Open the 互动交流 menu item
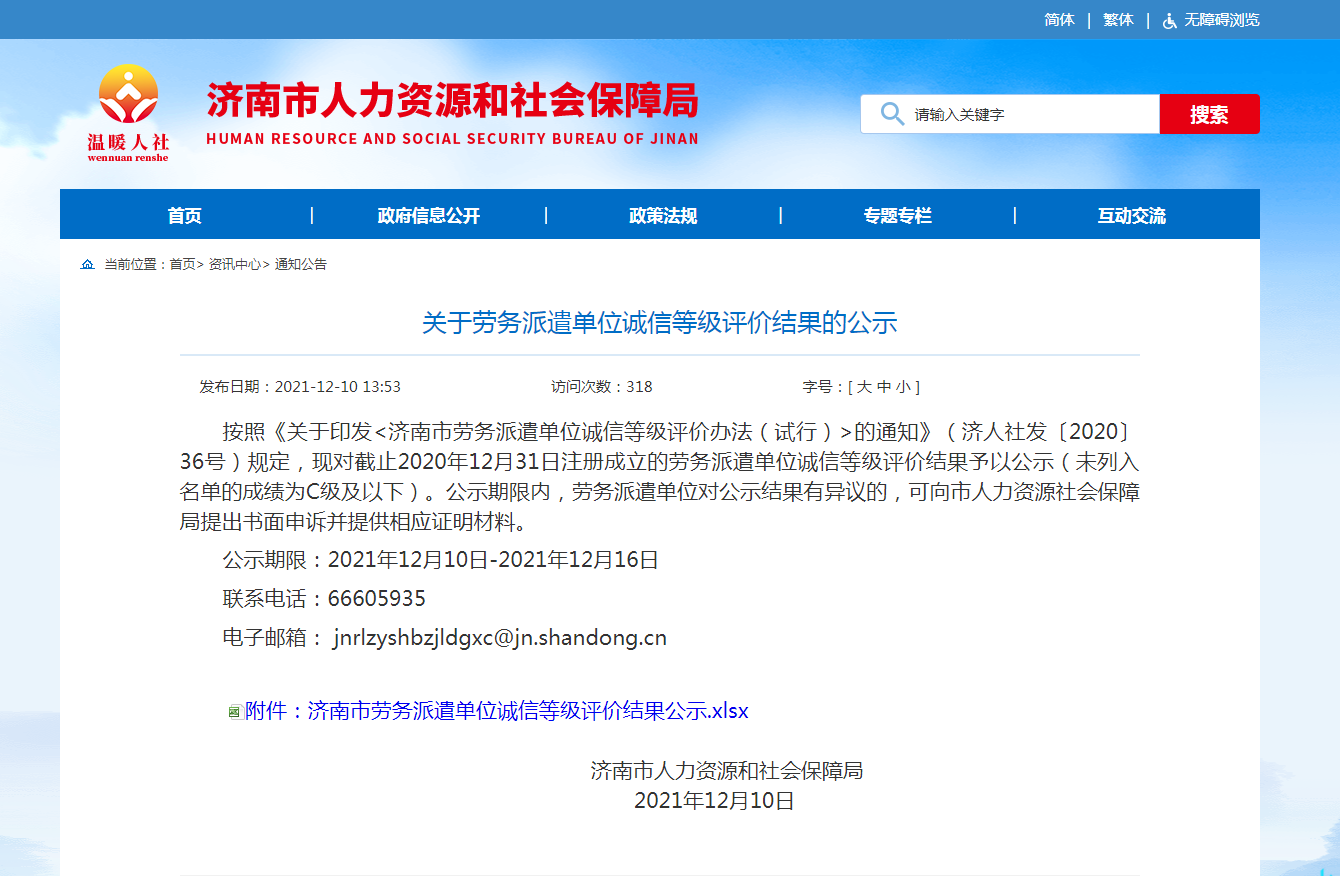The width and height of the screenshot is (1340, 876). tap(1131, 215)
